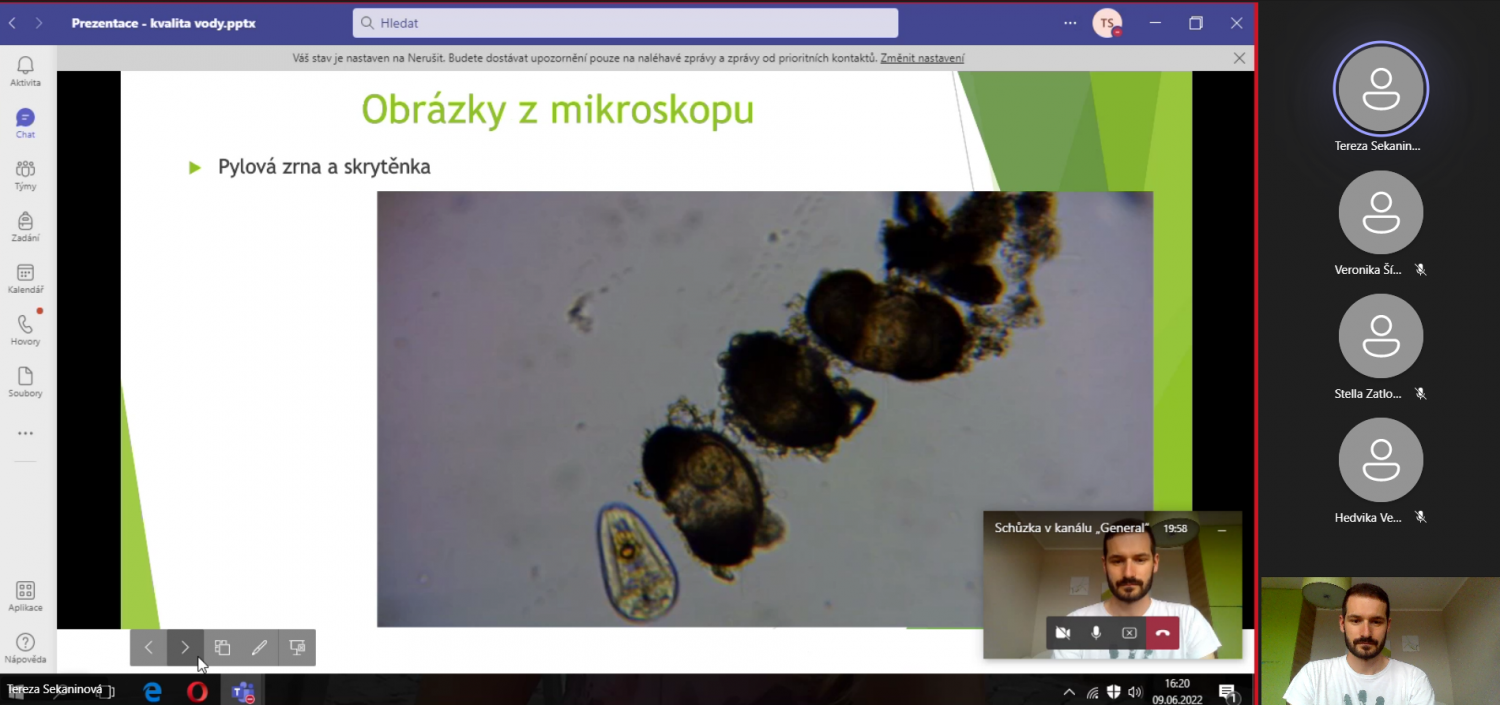Open Nápověda help in the sidebar

[25, 648]
